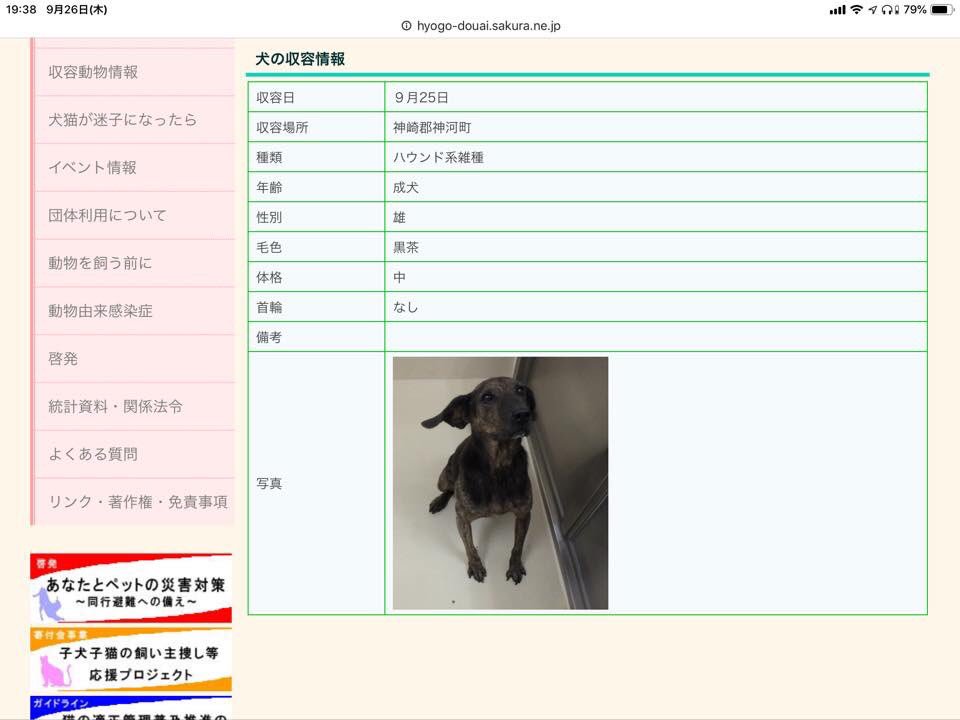The height and width of the screenshot is (720, 960).
Task: Select the 写真 label cell
Action: click(316, 483)
